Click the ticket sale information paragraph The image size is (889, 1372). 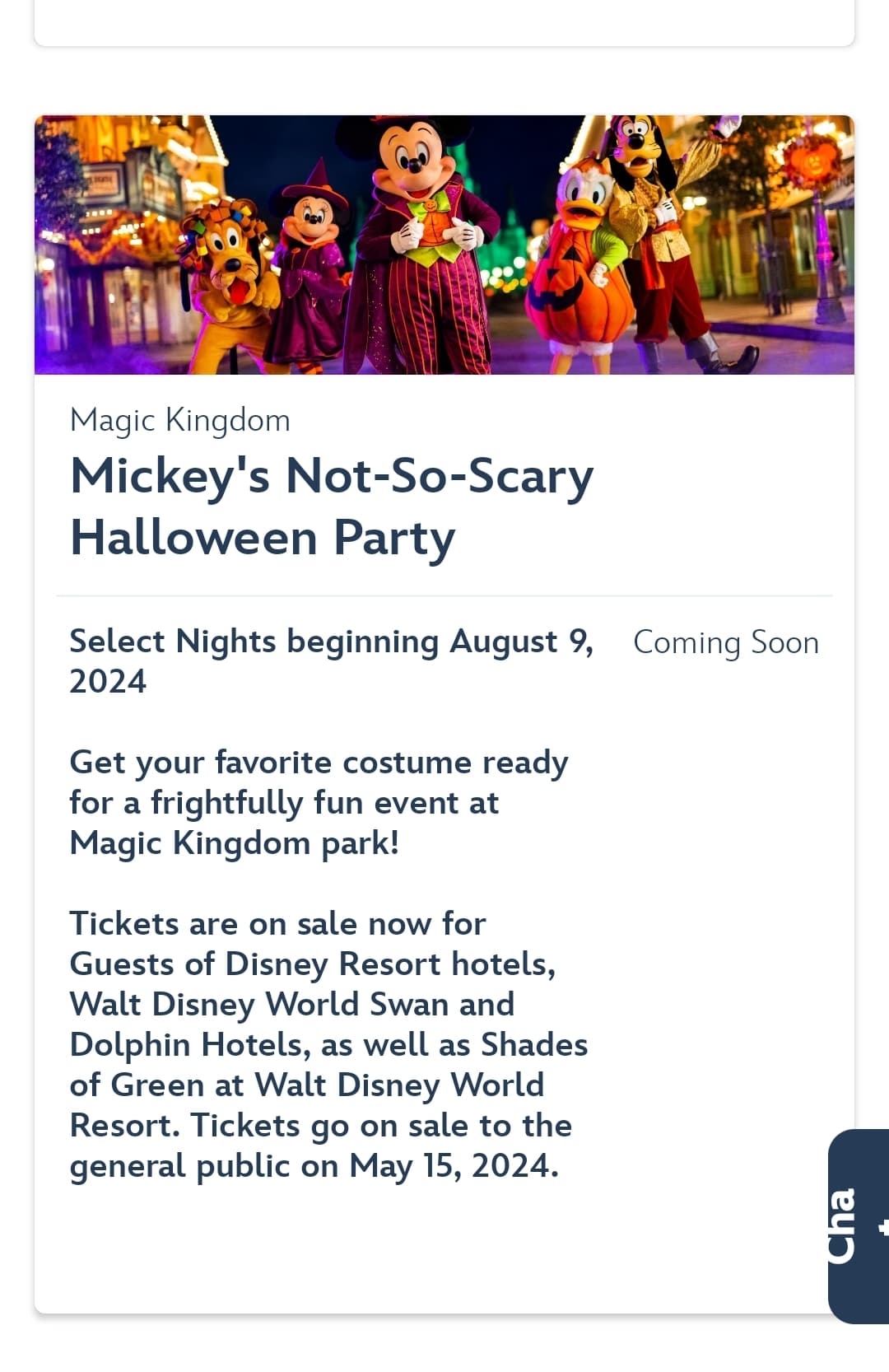point(329,1046)
